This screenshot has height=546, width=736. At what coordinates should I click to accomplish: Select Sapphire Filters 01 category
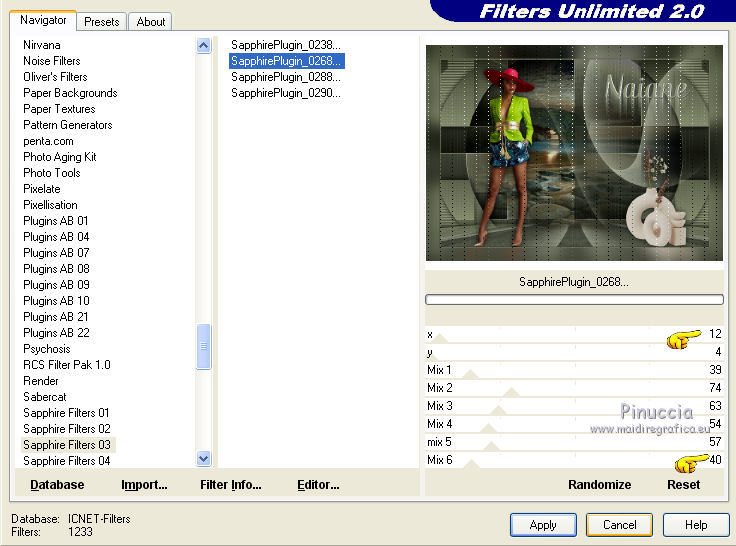coord(66,413)
